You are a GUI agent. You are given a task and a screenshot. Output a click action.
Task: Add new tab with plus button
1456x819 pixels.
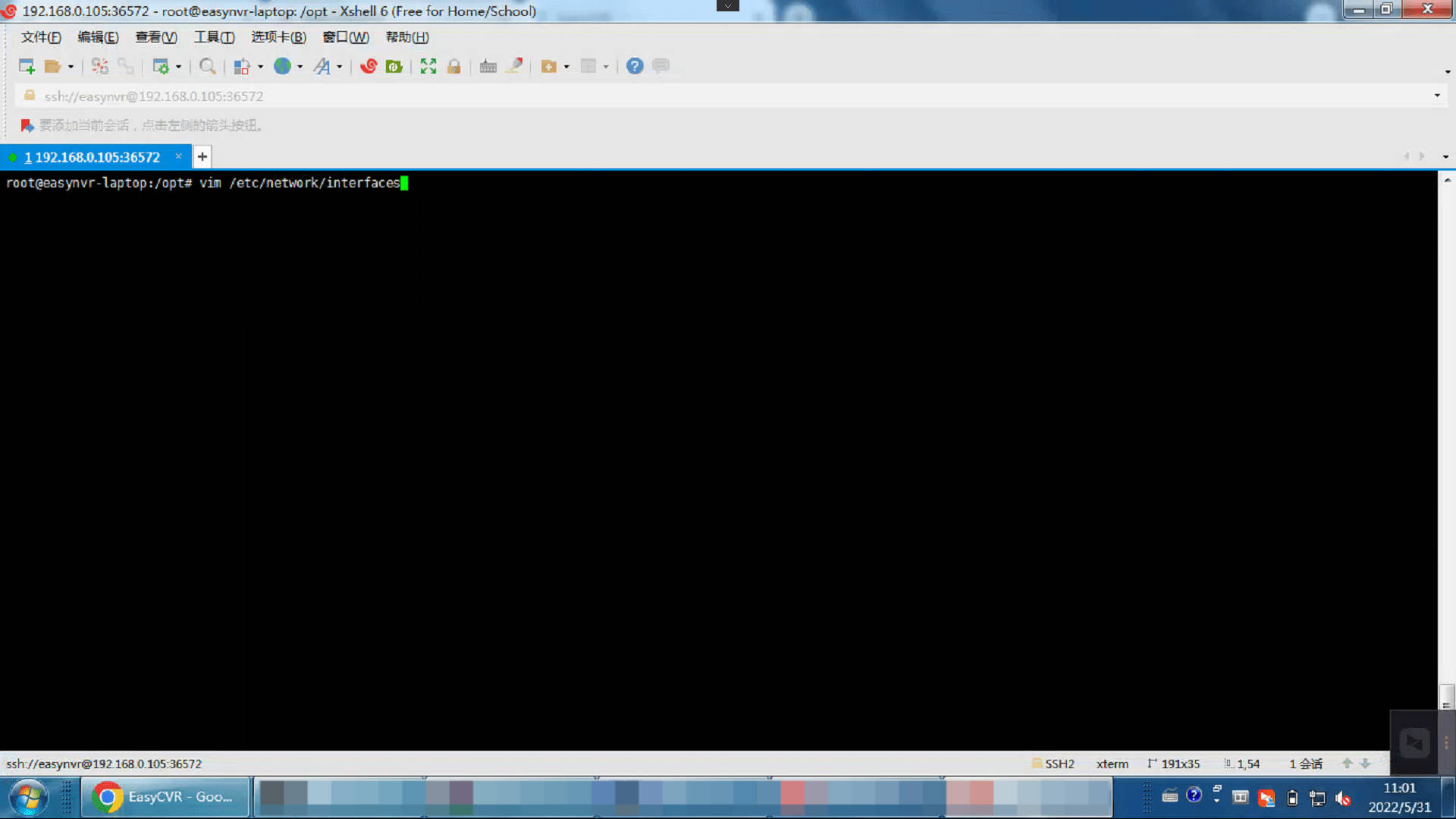202,157
